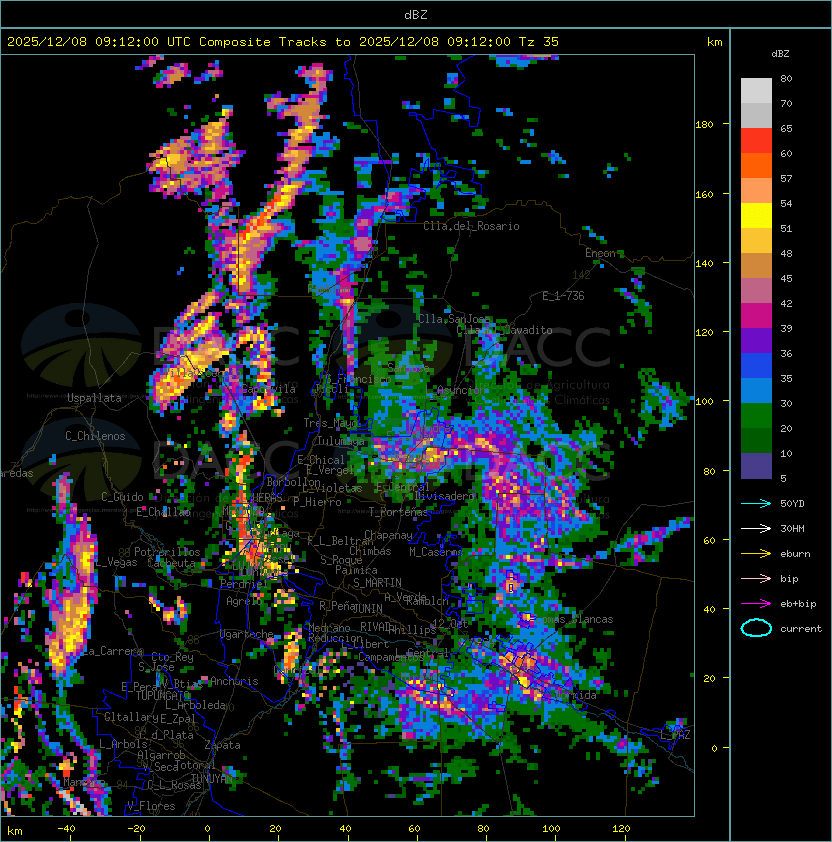Select the slate purple 5-10 dBZ swatch
Viewport: 832px width, 842px height.
(756, 466)
